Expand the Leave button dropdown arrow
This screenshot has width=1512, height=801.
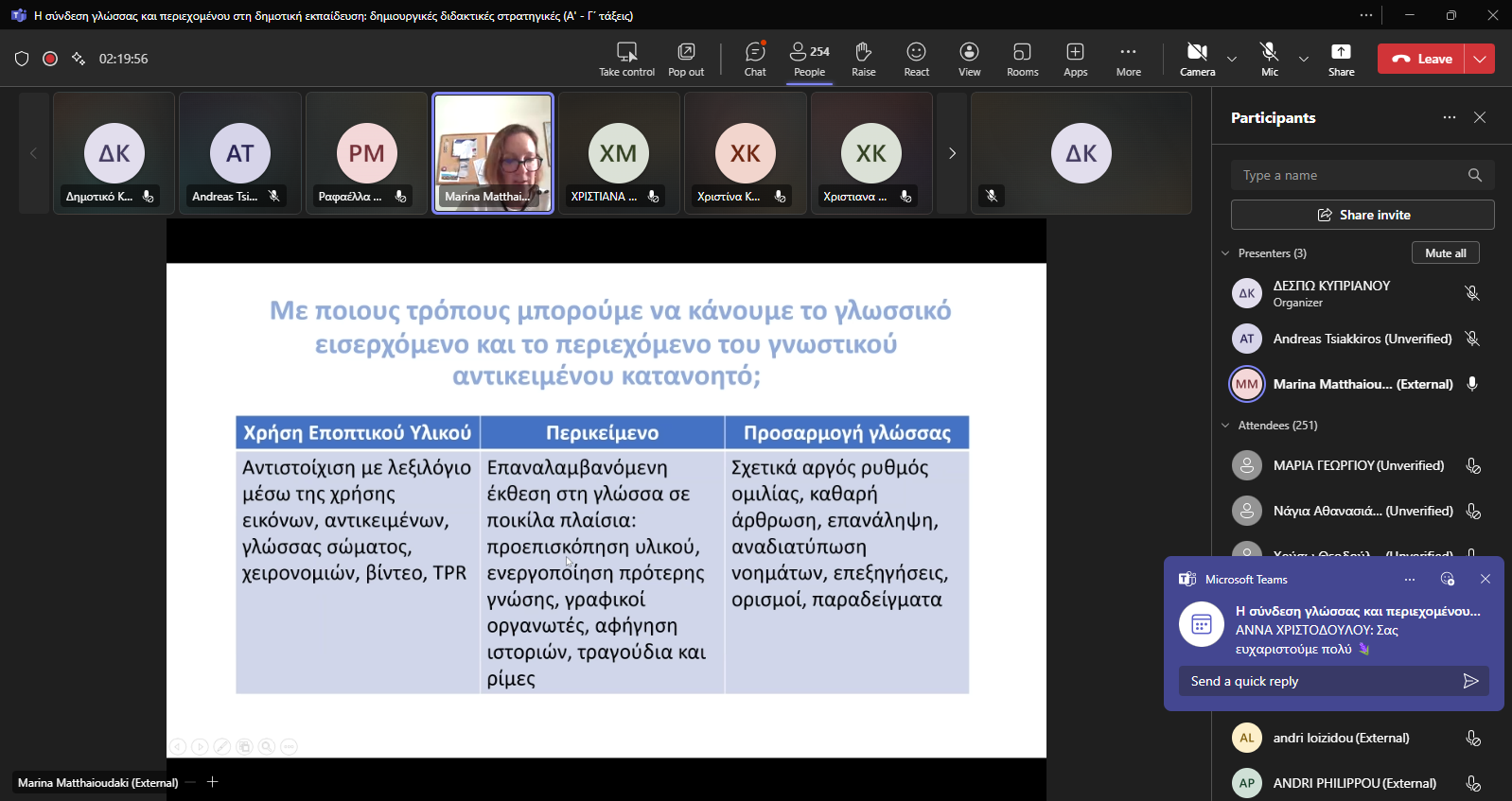point(1480,59)
